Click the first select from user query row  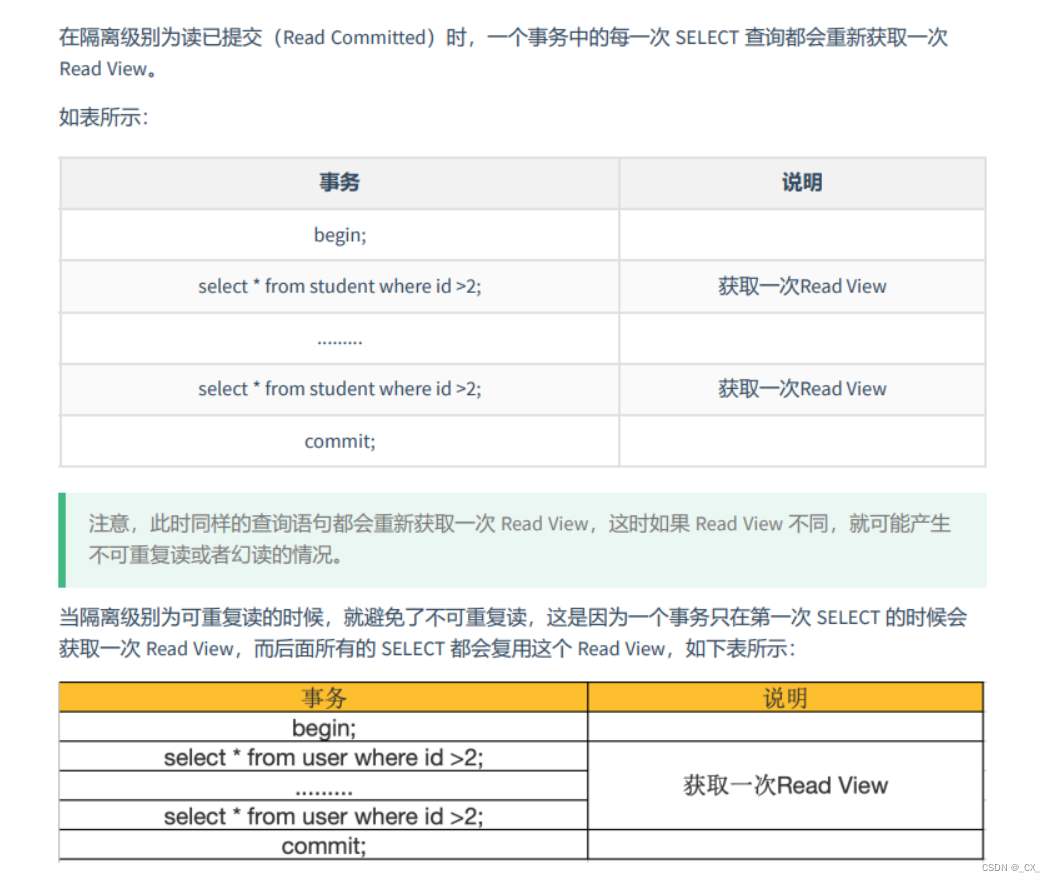322,756
